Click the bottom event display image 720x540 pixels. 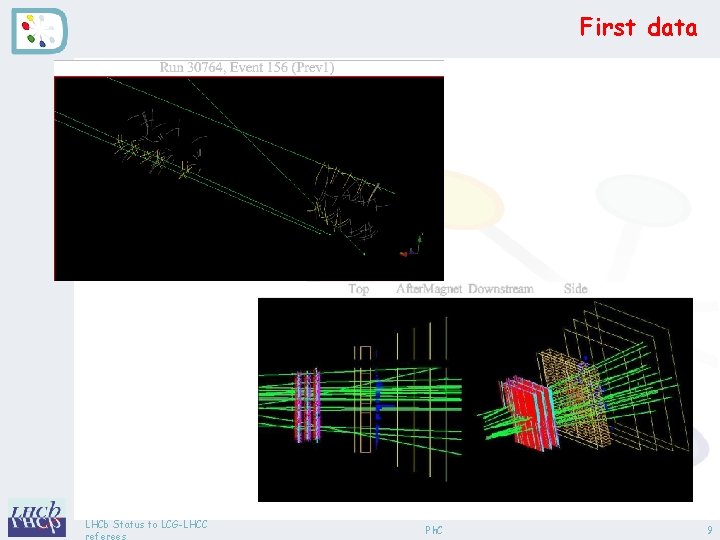coord(475,399)
